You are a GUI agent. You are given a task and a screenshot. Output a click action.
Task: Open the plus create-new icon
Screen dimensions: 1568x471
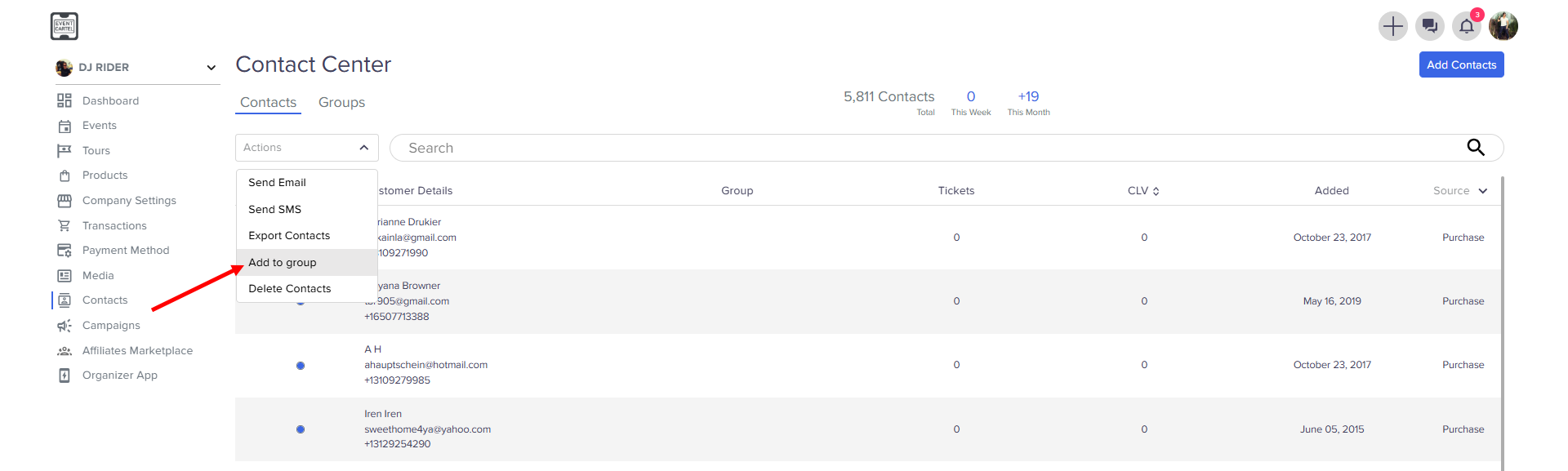click(1392, 26)
